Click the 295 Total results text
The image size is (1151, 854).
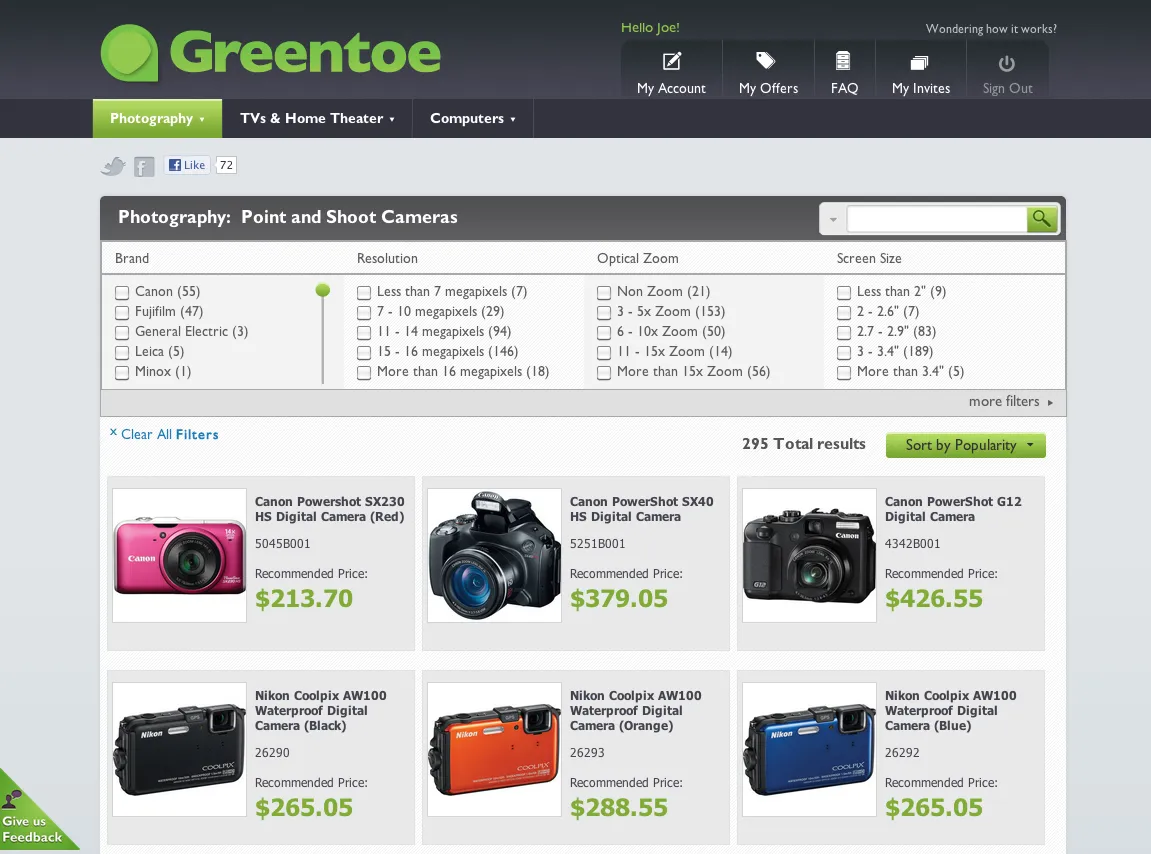804,444
